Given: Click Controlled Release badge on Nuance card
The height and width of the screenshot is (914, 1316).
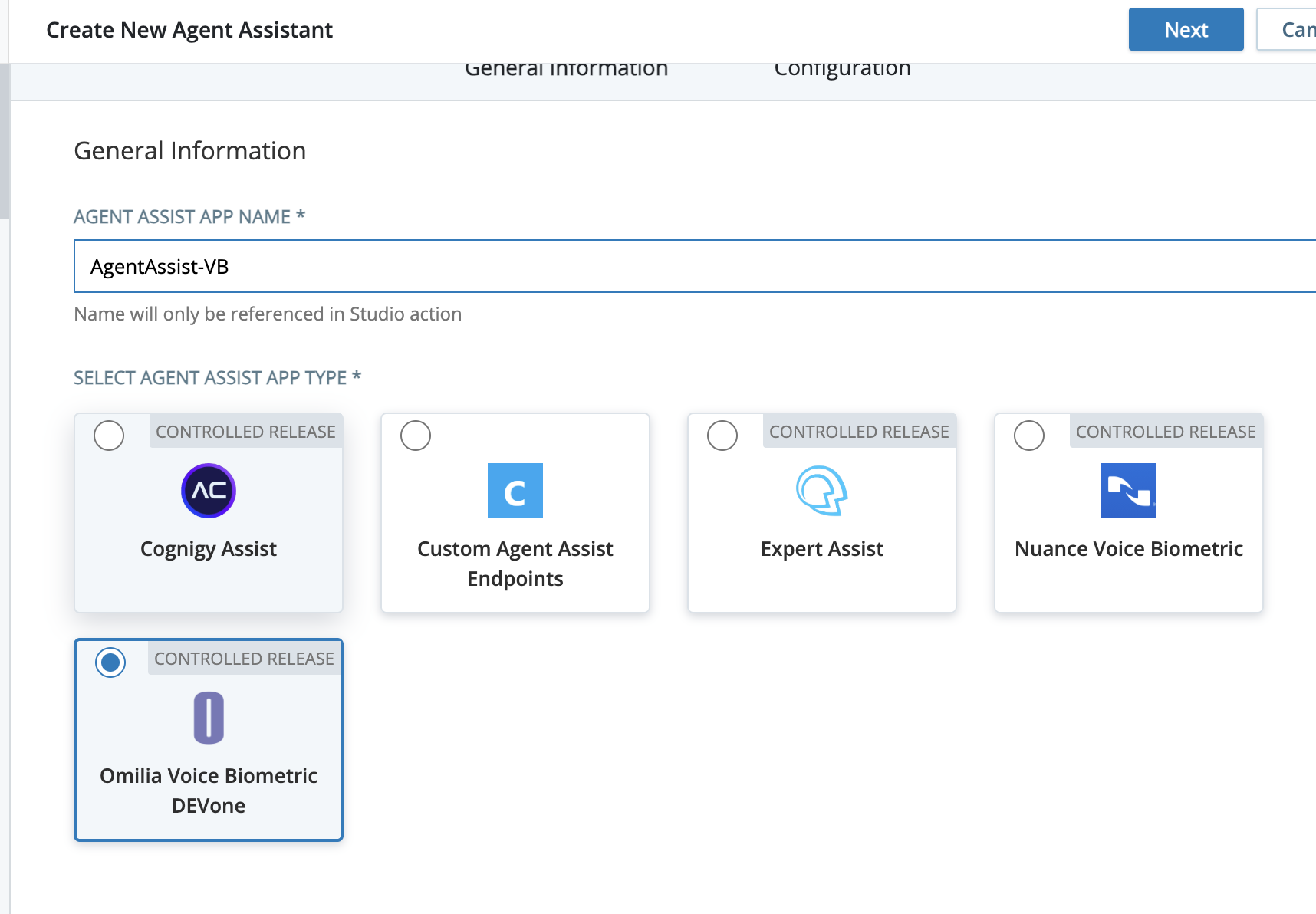Looking at the screenshot, I should [1166, 432].
